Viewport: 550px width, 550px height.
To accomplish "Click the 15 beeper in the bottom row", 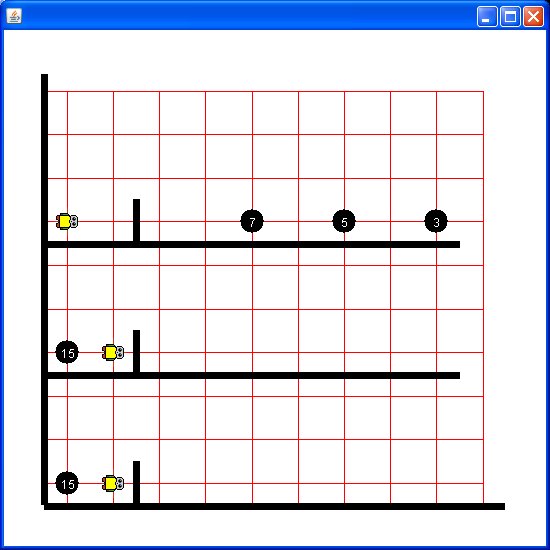I will 67,483.
